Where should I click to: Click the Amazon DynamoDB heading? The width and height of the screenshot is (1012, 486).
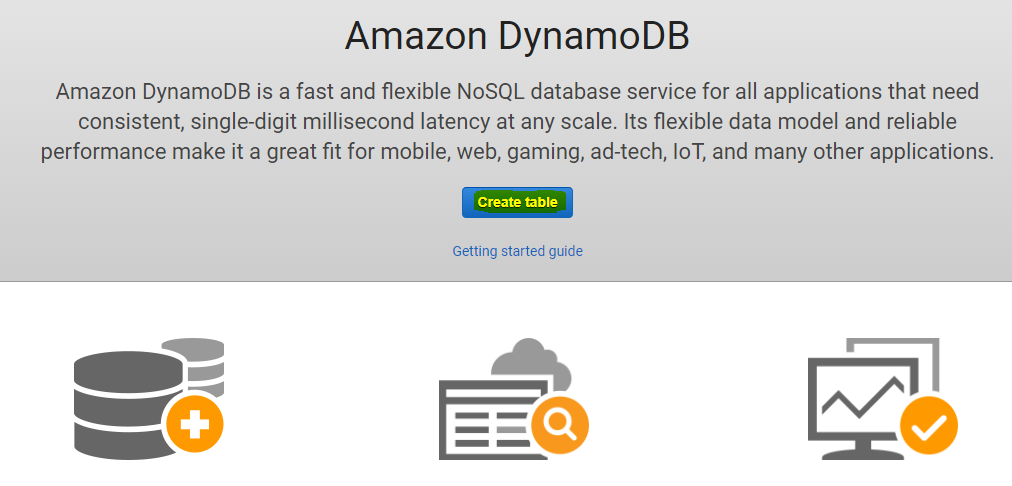point(517,36)
